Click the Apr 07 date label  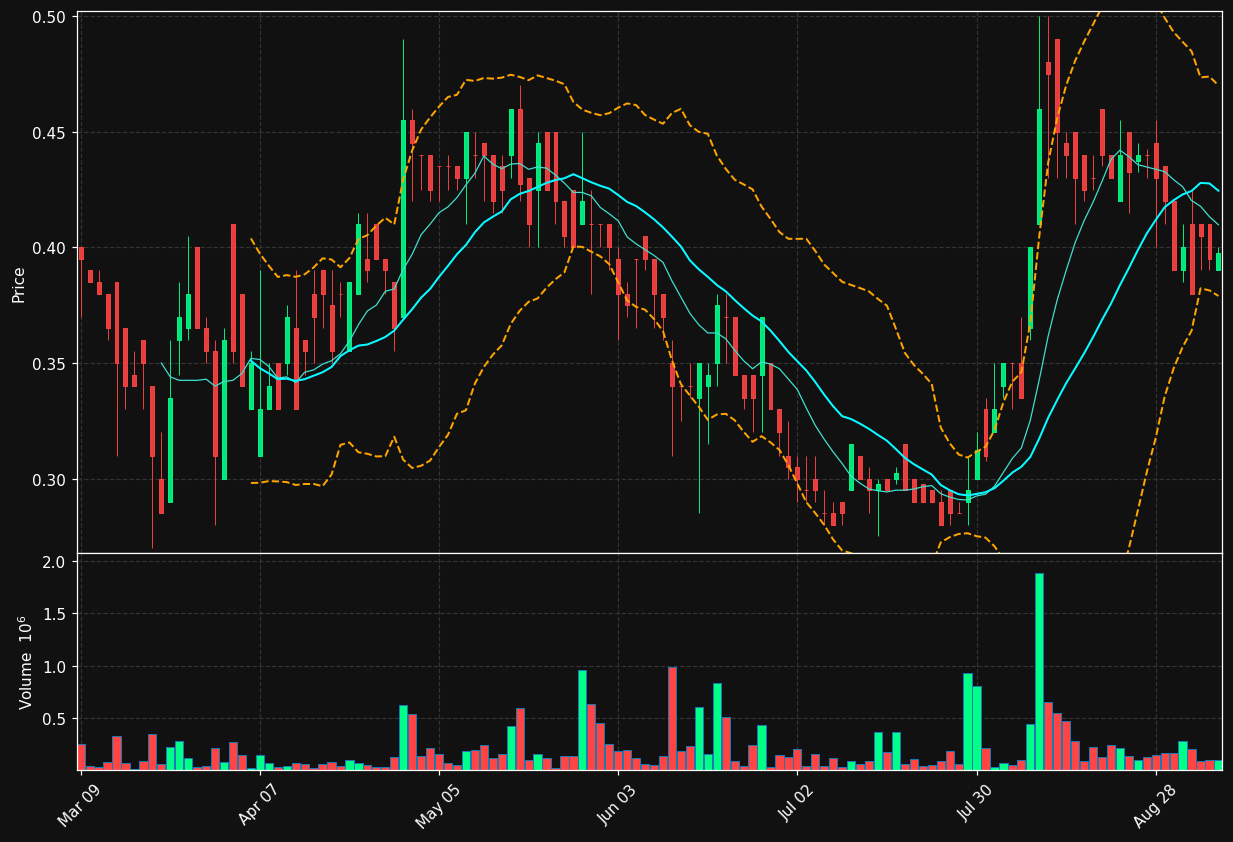coord(259,804)
